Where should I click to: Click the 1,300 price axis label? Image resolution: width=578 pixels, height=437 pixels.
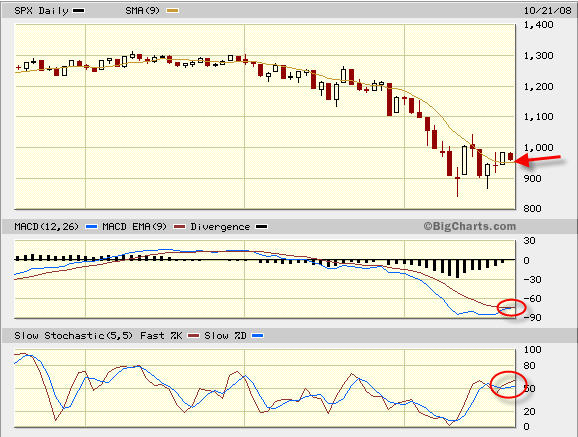pos(539,56)
